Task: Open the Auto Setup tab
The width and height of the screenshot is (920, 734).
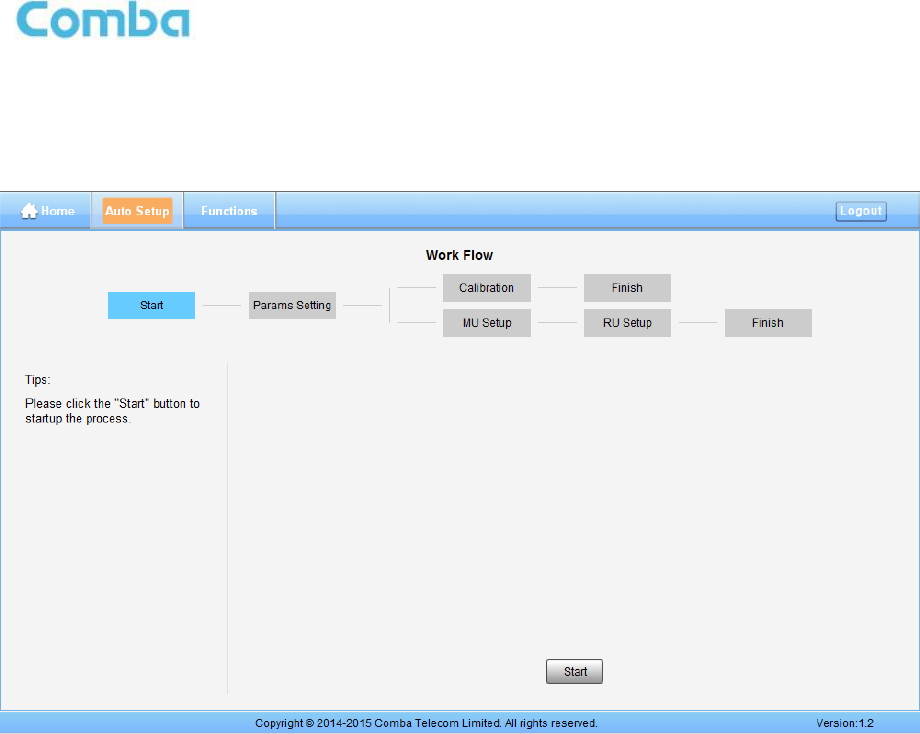Action: pyautogui.click(x=137, y=211)
